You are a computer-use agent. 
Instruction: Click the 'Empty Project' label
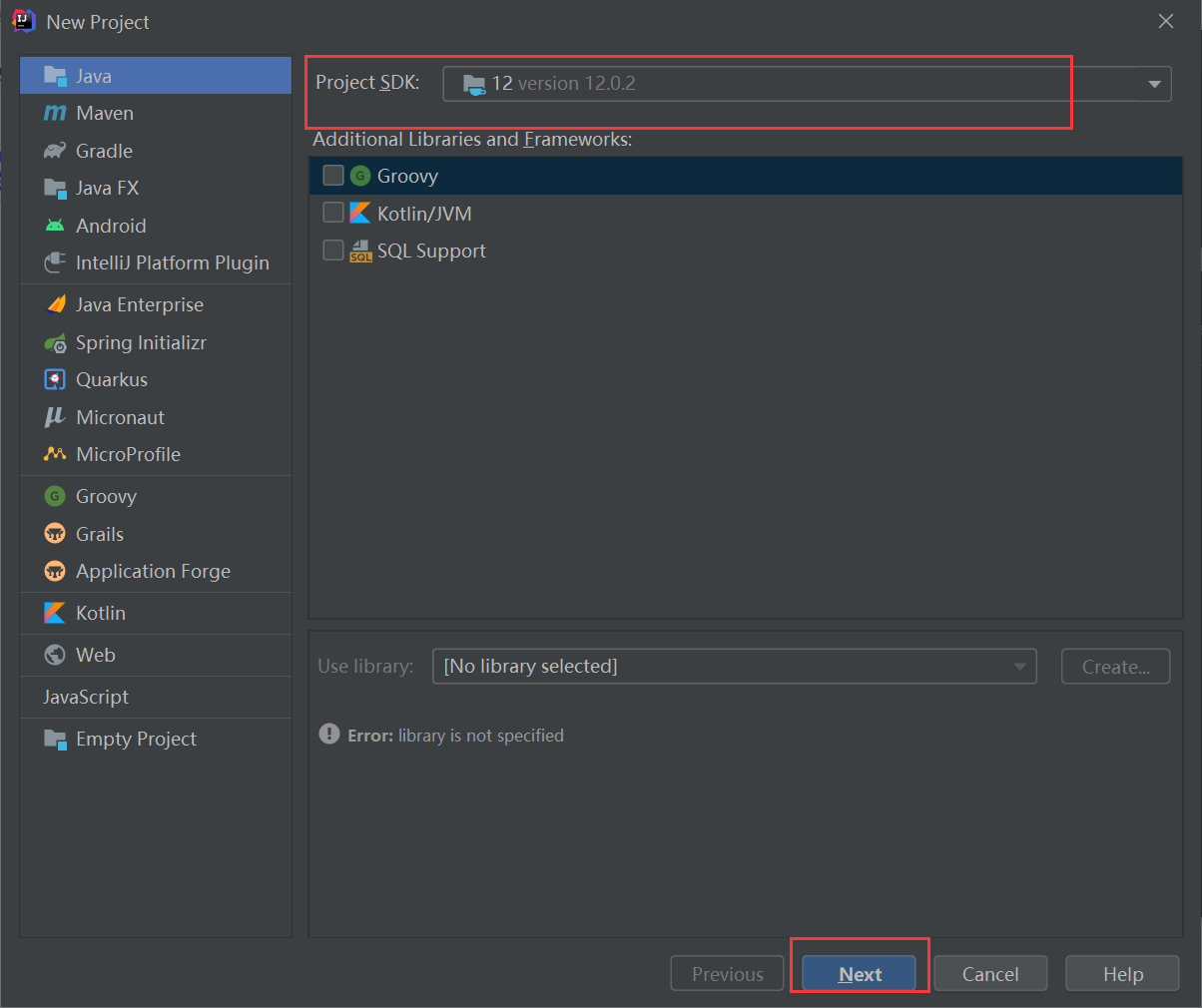pos(136,739)
